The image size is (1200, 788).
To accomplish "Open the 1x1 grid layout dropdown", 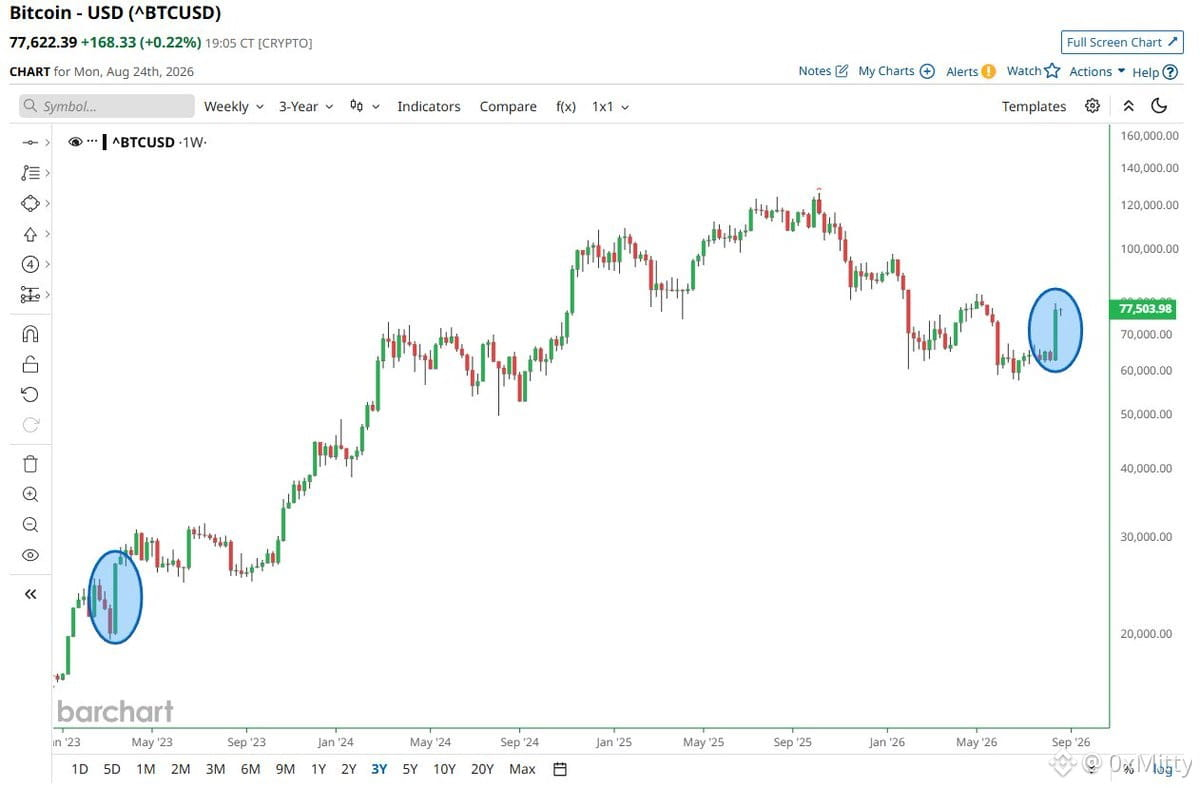I will 610,106.
